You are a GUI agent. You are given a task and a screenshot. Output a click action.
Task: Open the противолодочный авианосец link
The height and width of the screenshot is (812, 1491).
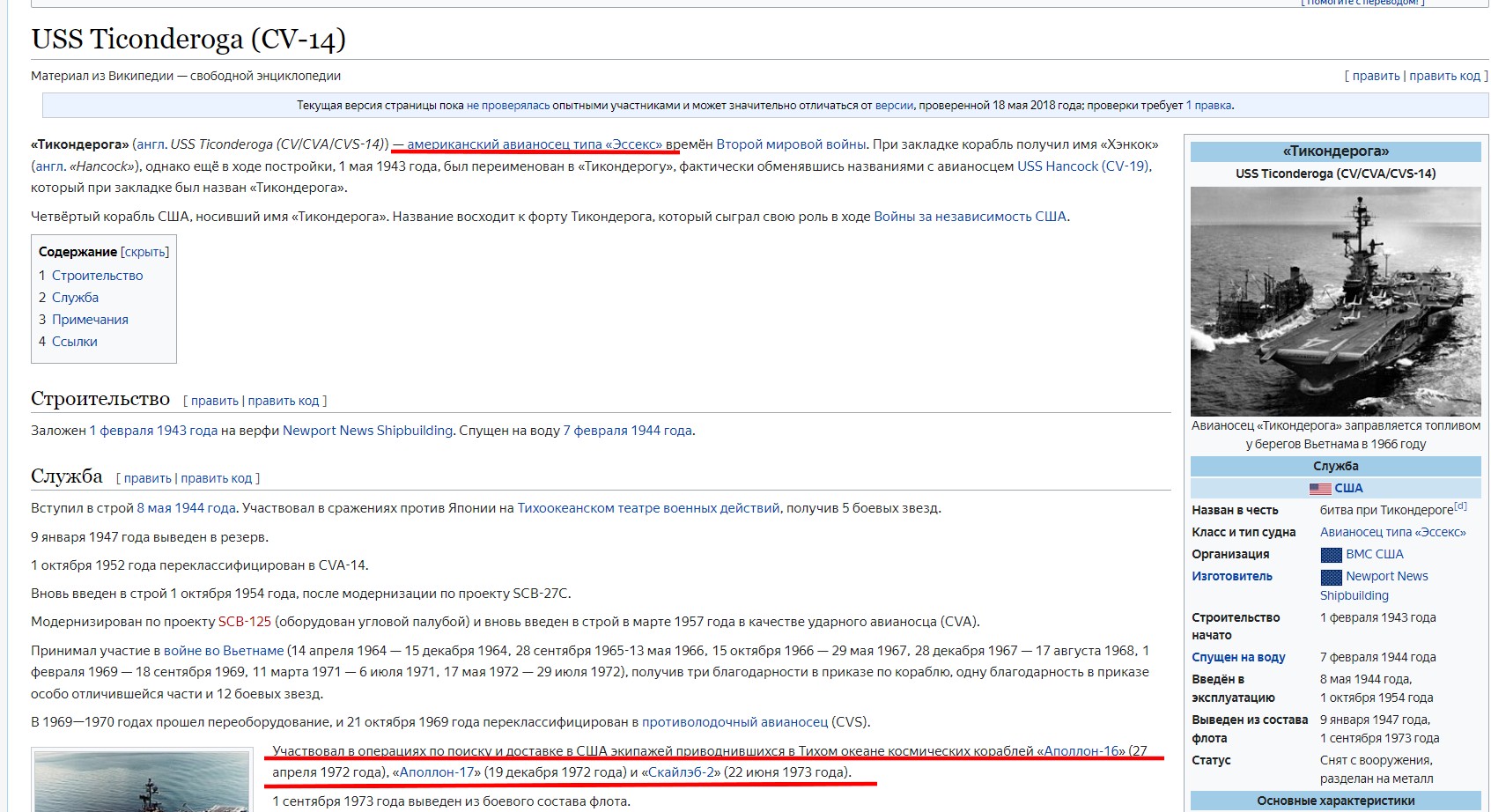pos(734,722)
